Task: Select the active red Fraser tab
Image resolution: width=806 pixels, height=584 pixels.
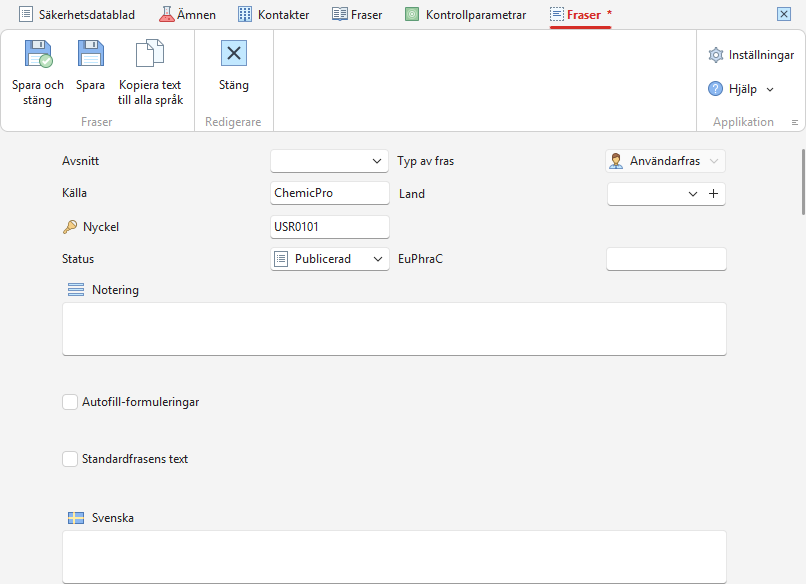Action: click(x=580, y=14)
